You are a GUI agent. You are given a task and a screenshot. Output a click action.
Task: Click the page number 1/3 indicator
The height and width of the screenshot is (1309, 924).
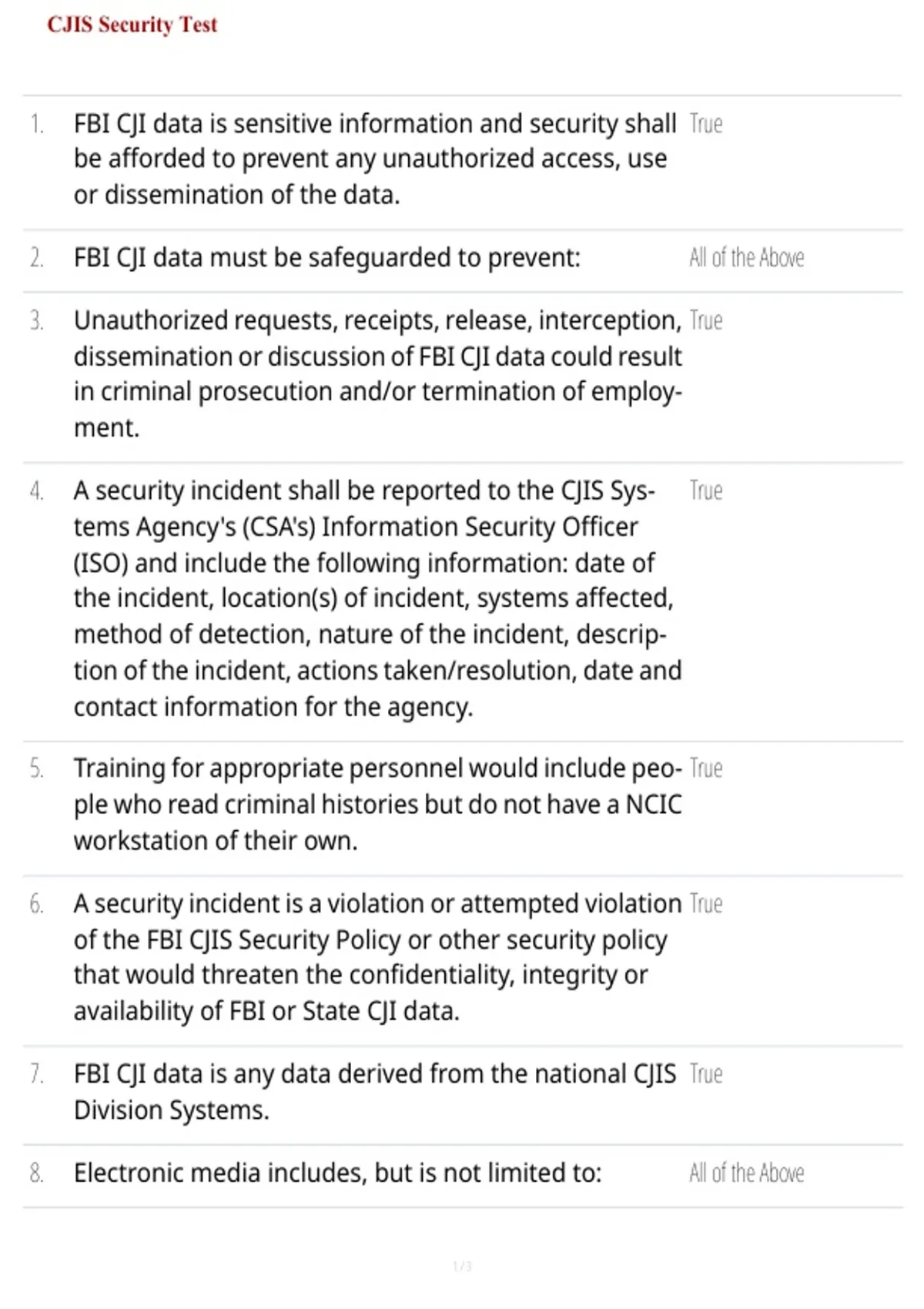[462, 1266]
